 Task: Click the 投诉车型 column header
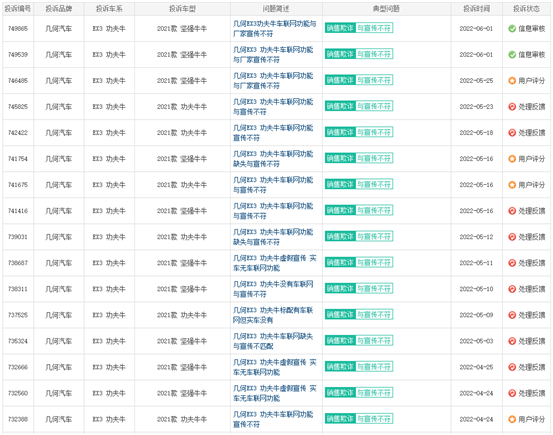tap(182, 9)
